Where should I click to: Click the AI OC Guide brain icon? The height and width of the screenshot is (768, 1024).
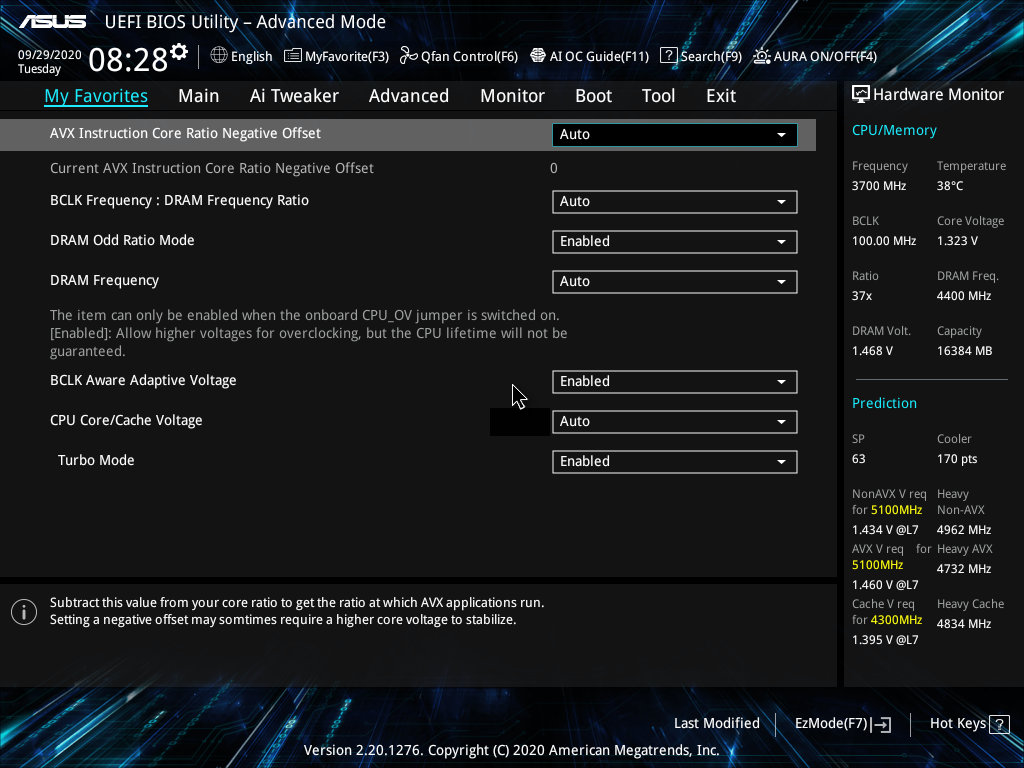(537, 56)
